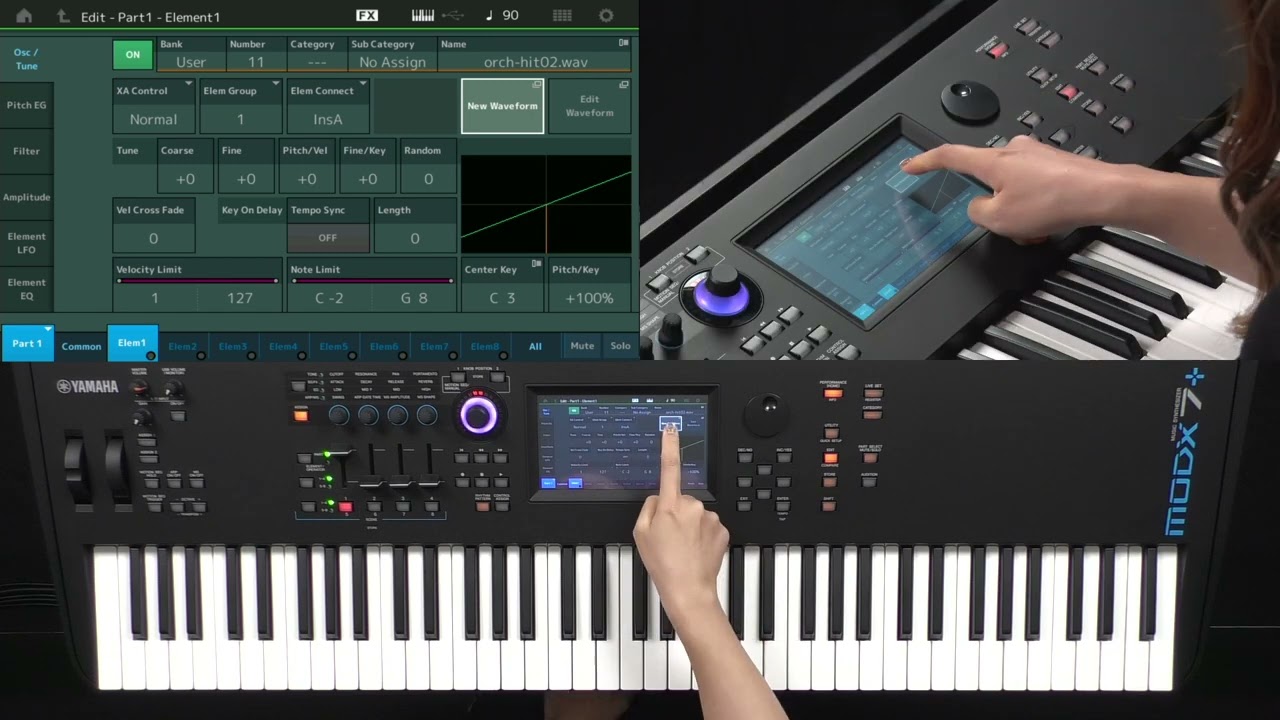Turn off the element ON switch
1280x720 pixels.
pos(133,54)
